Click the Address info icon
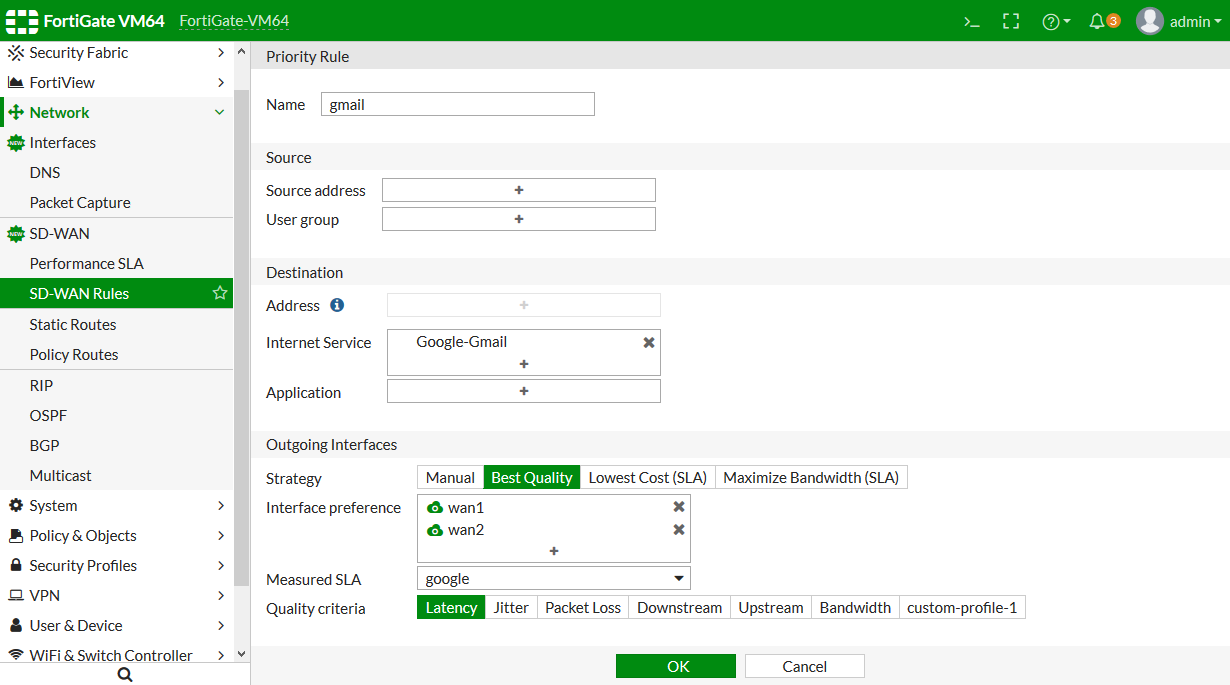Image resolution: width=1230 pixels, height=685 pixels. tap(337, 305)
